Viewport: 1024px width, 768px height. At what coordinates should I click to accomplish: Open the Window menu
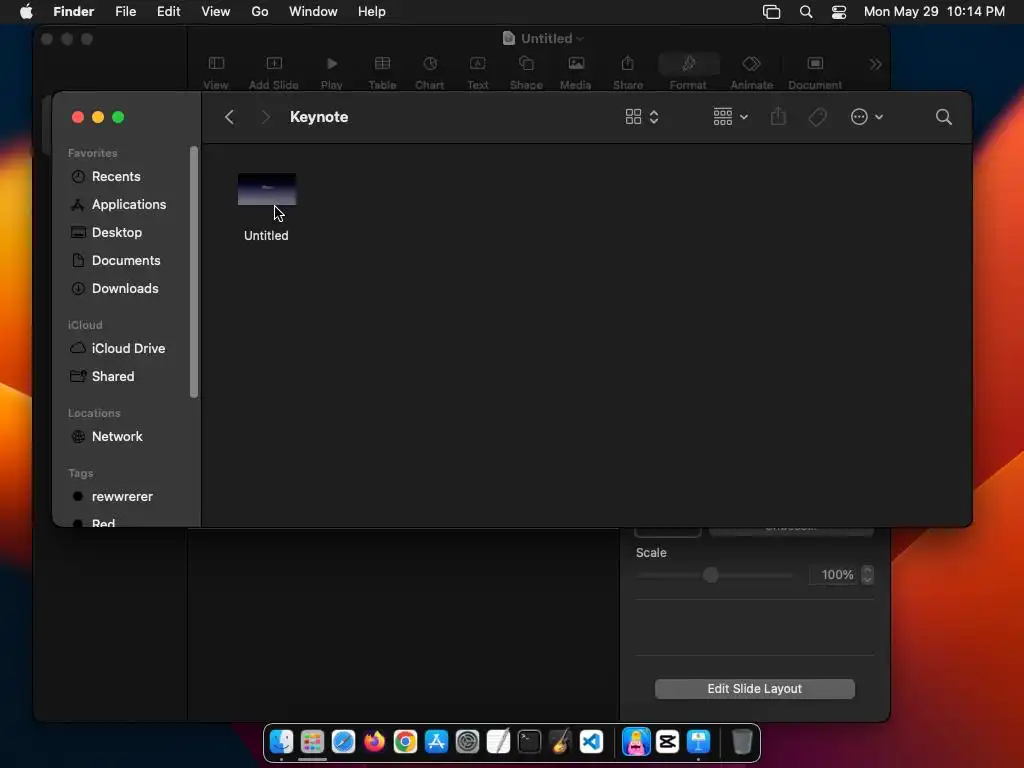tap(313, 12)
